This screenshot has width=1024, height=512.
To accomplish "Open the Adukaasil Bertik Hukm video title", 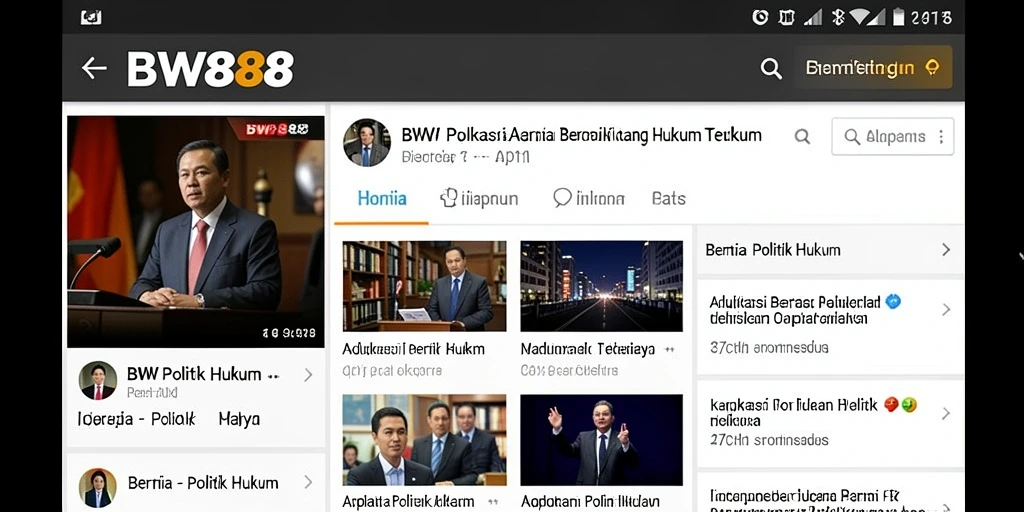I will point(413,349).
